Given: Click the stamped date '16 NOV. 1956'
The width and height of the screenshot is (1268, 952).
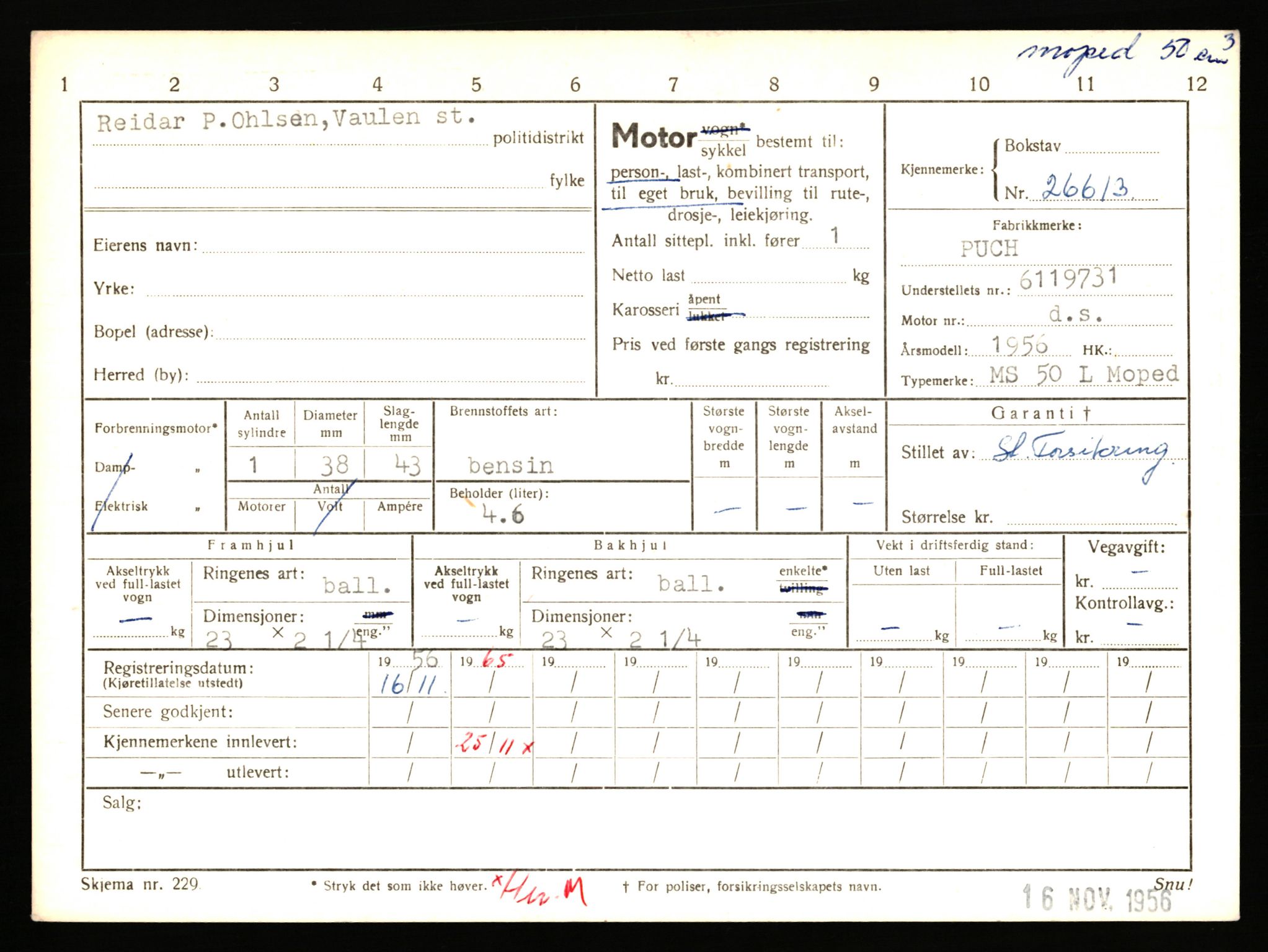Looking at the screenshot, I should click(1096, 897).
